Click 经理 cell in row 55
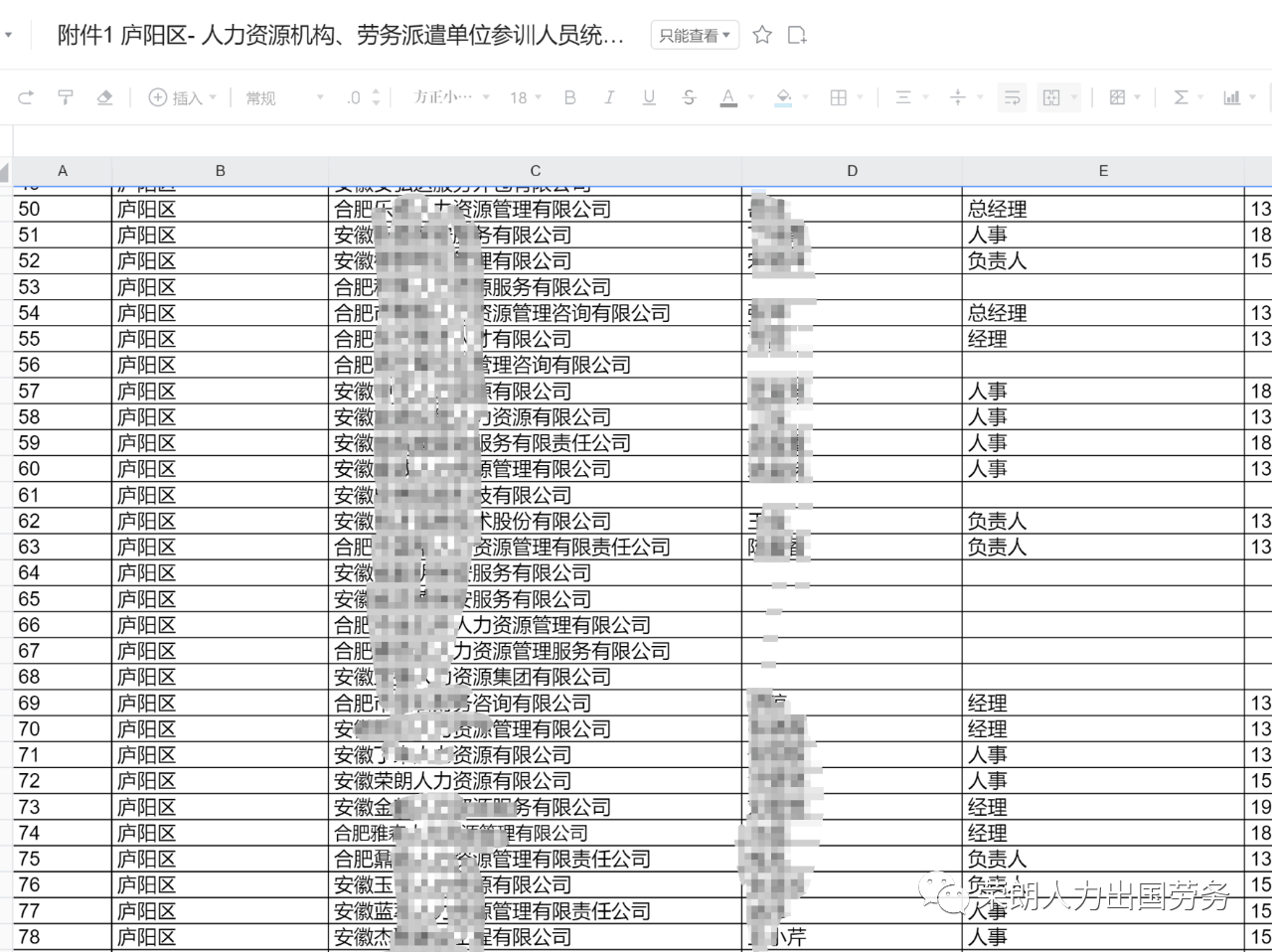 pos(1103,339)
